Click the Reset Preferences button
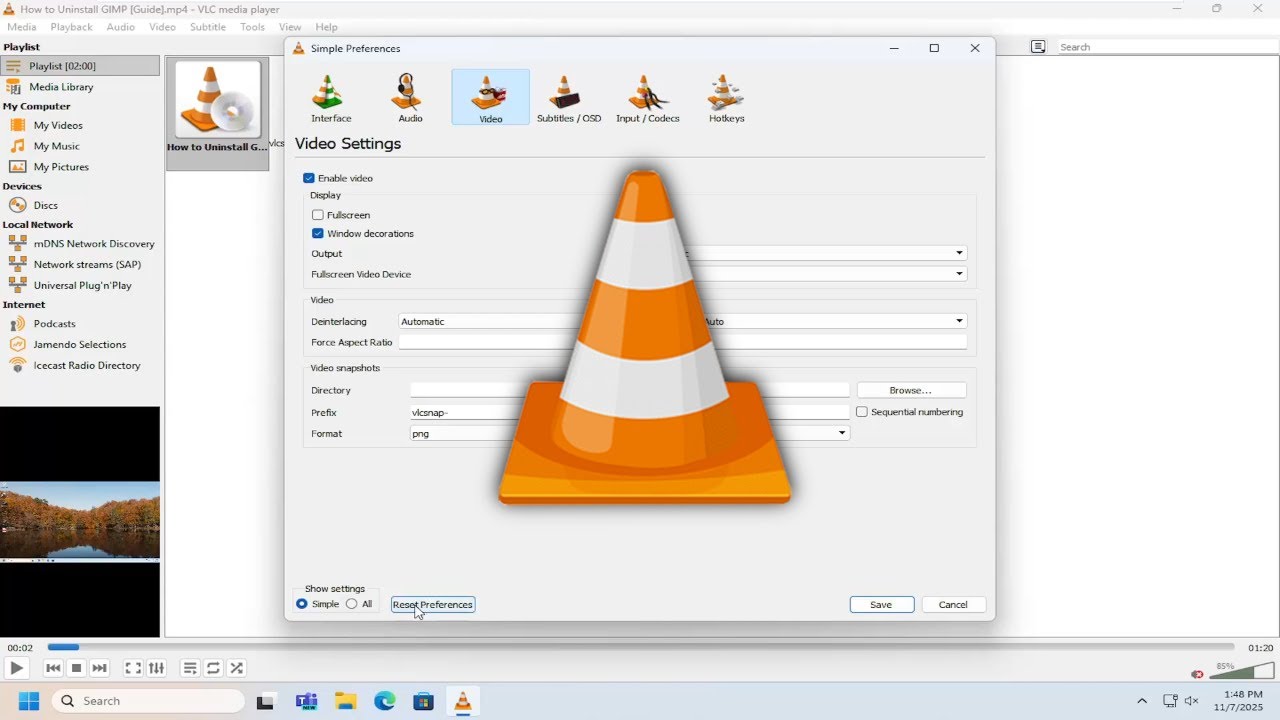 [433, 605]
